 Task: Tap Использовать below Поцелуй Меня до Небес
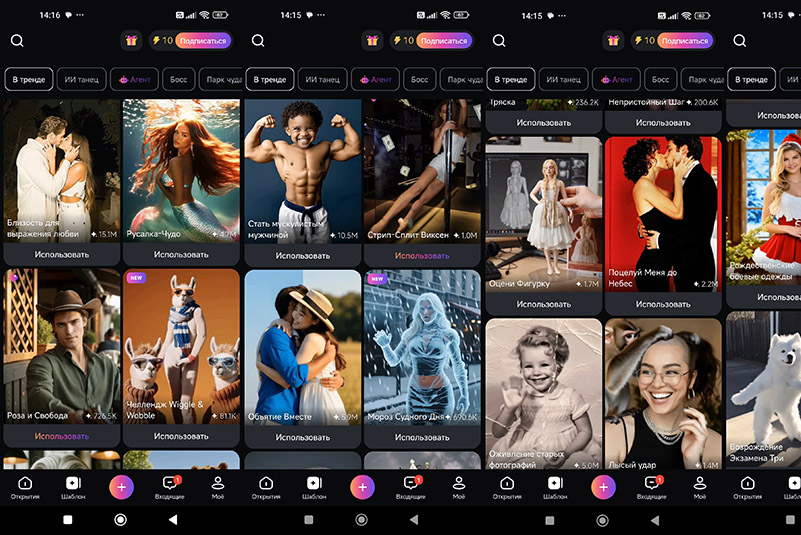662,303
